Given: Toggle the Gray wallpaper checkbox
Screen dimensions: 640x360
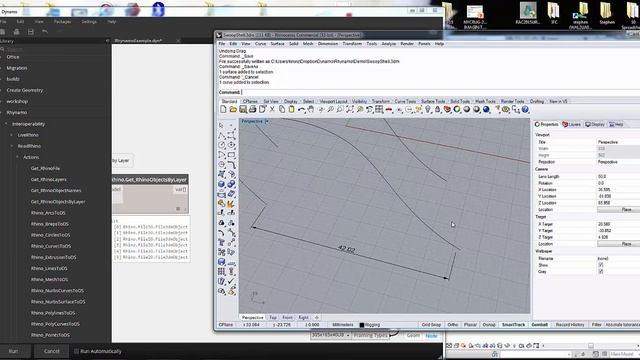Looking at the screenshot, I should (x=601, y=271).
